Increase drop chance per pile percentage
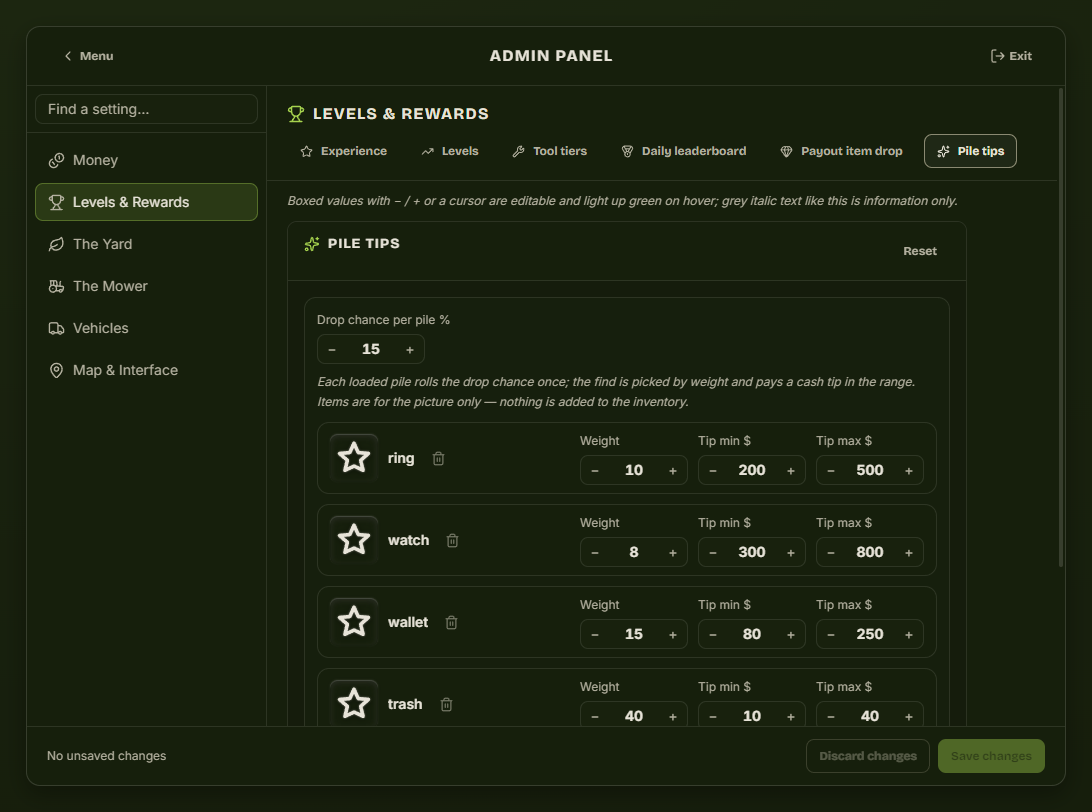Screen dimensions: 1092x812 (x=410, y=350)
